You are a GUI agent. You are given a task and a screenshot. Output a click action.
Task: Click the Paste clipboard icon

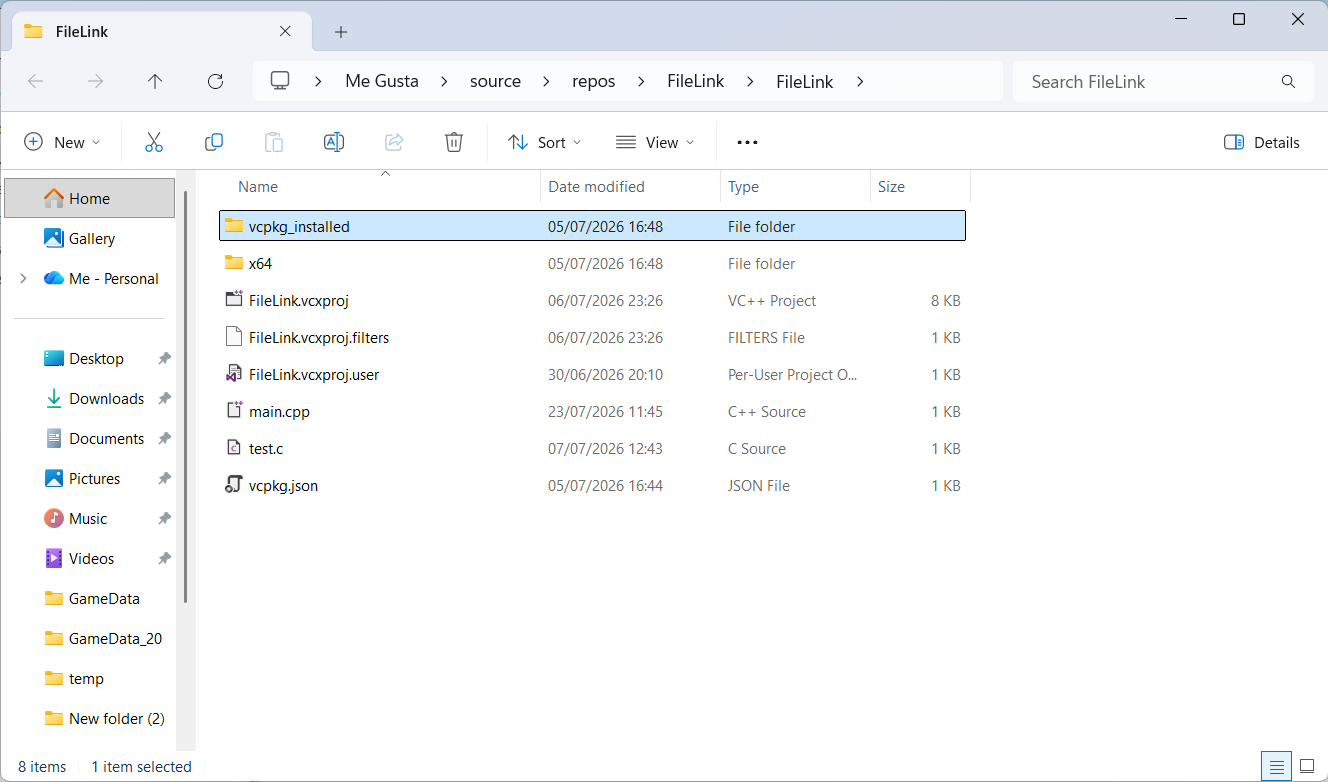coord(274,142)
